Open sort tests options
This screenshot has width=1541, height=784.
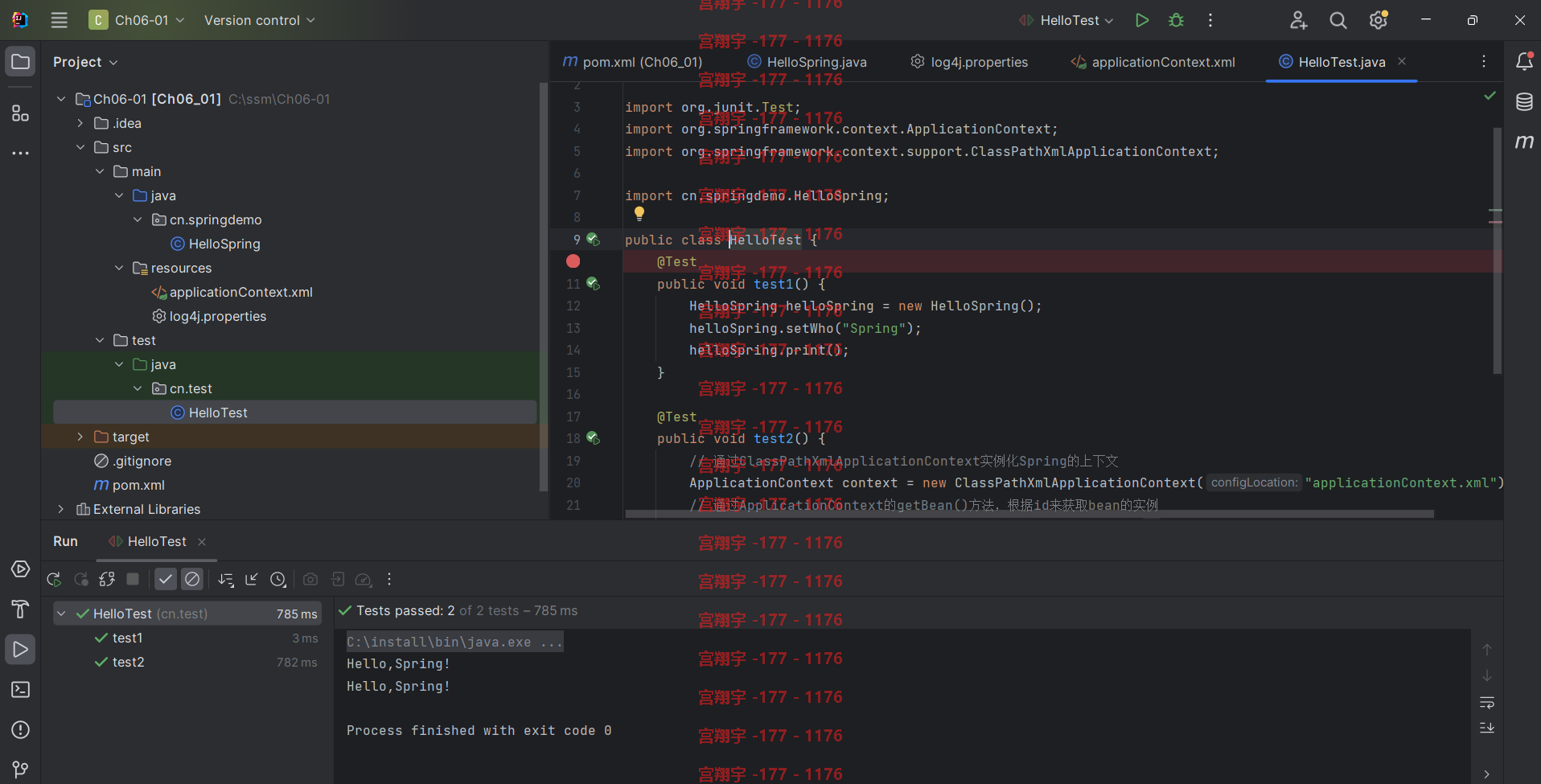coord(226,579)
